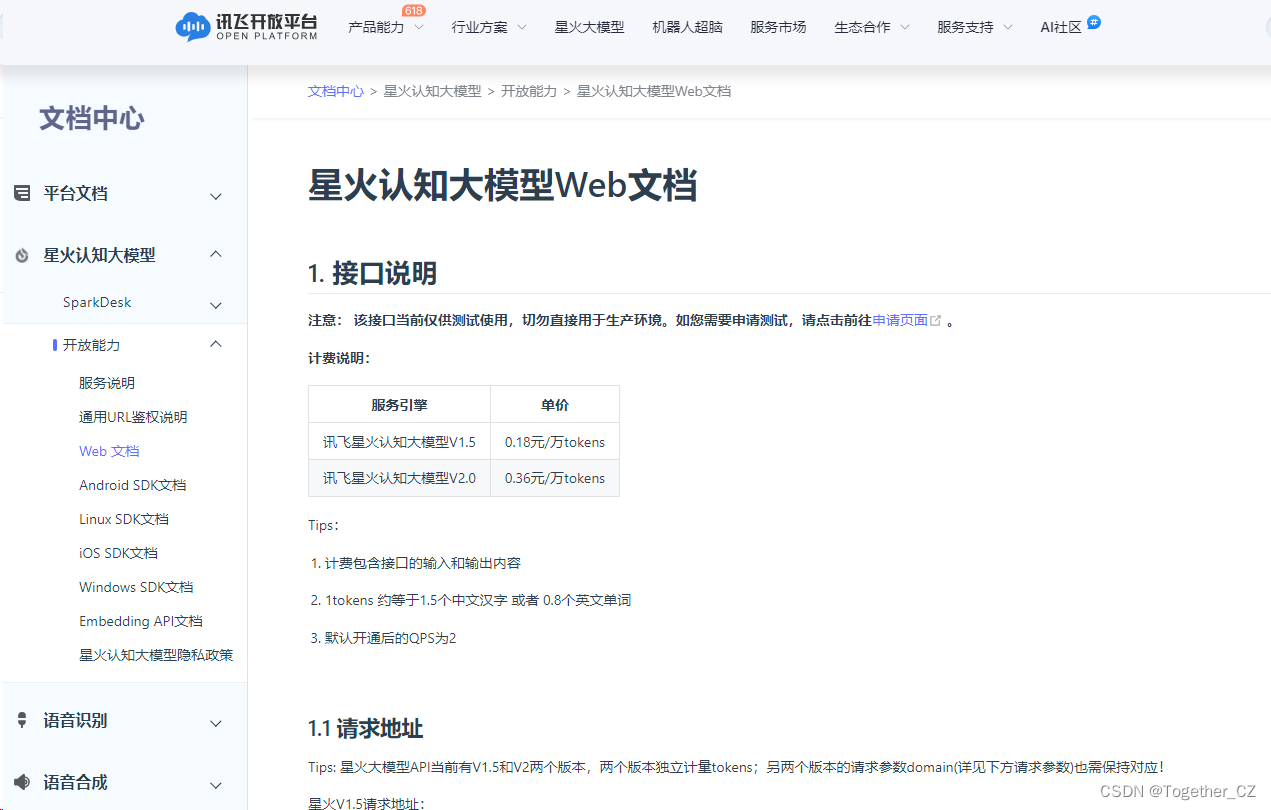Open 星火认知大模型隐私政策 in the sidebar
Viewport: 1271px width, 810px height.
(156, 655)
